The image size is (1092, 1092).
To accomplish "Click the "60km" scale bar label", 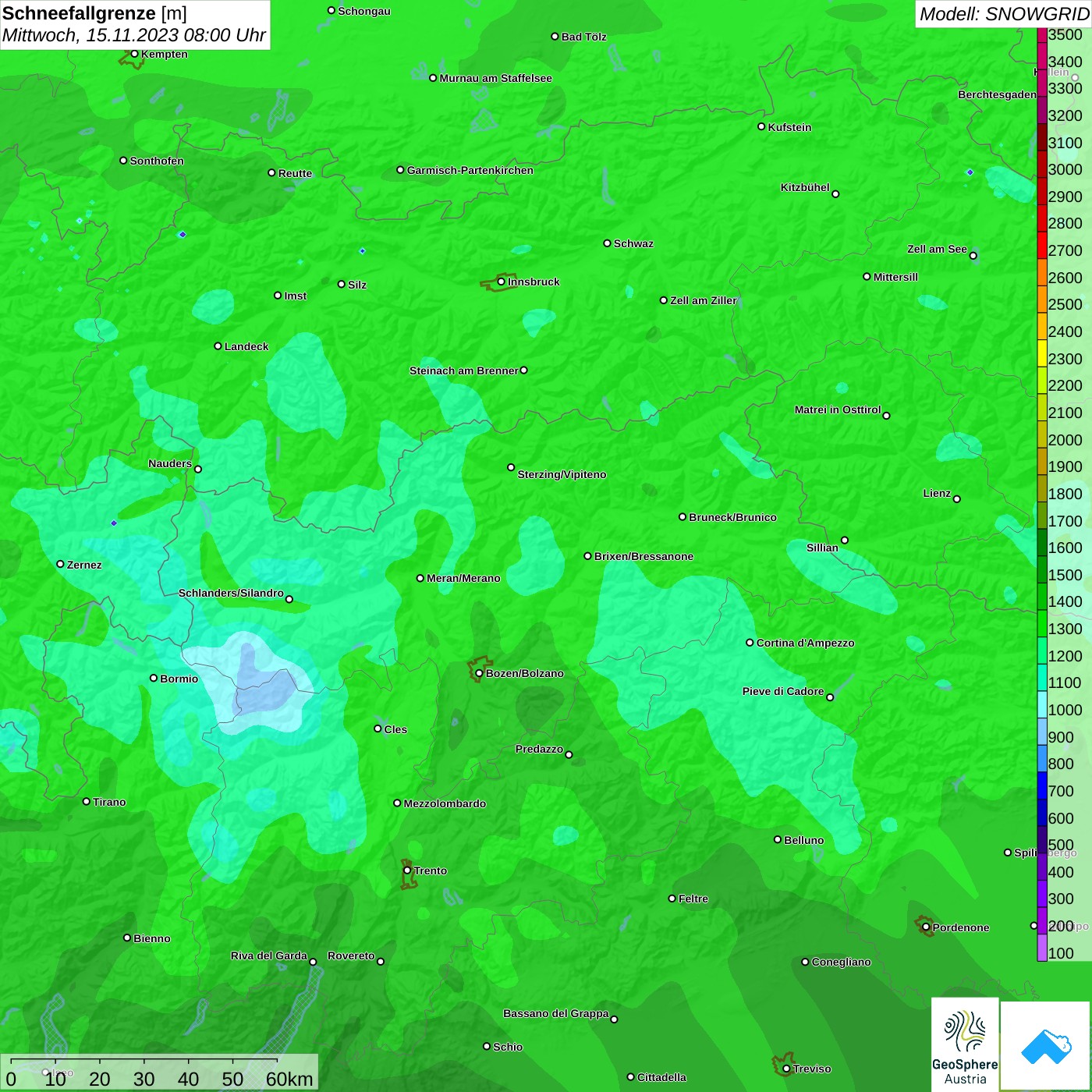I will point(289,1079).
